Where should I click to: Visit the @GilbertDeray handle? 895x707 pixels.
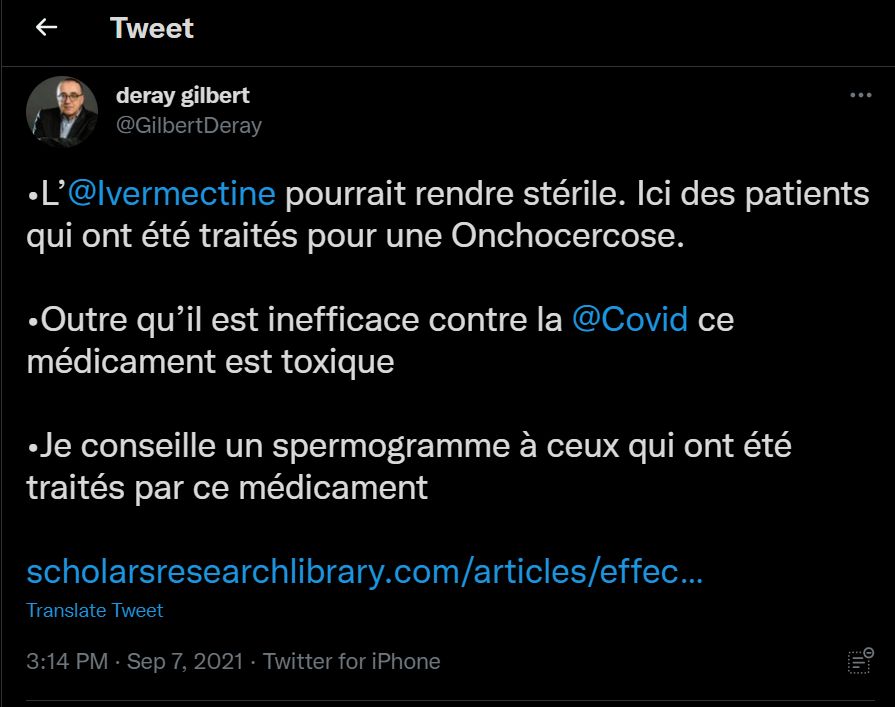189,126
